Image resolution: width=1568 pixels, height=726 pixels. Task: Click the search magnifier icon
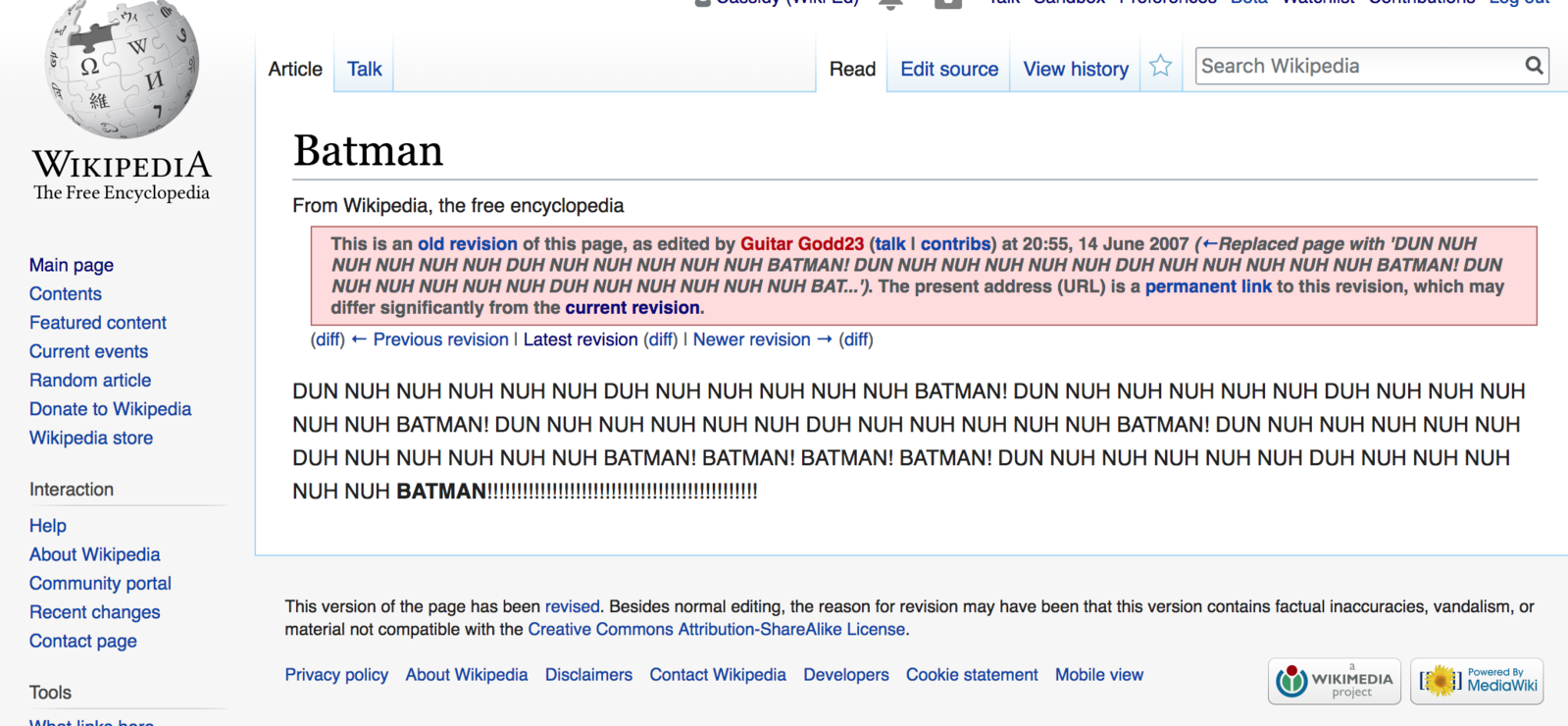click(x=1535, y=66)
